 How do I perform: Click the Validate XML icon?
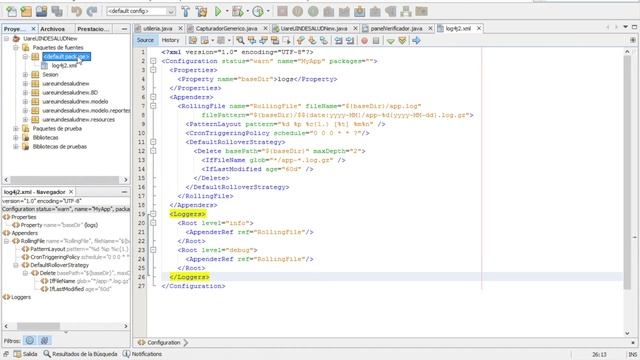402,40
